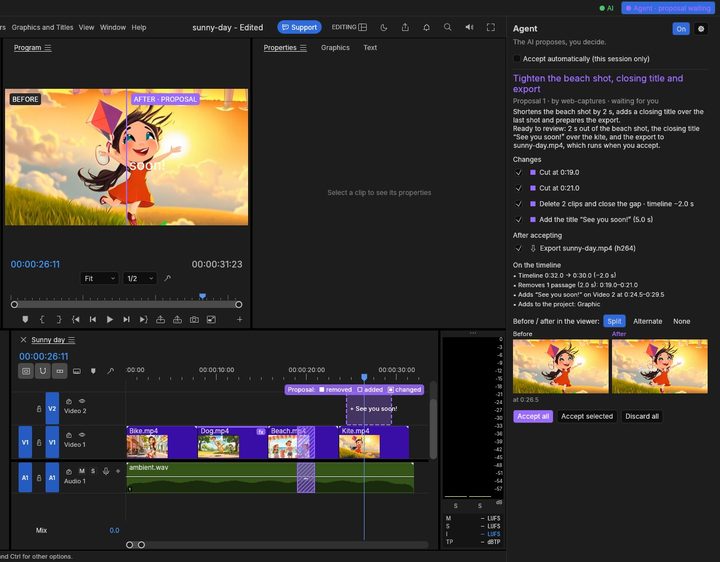Viewport: 720px width, 562px height.
Task: Toggle Agent On switch
Action: point(681,29)
